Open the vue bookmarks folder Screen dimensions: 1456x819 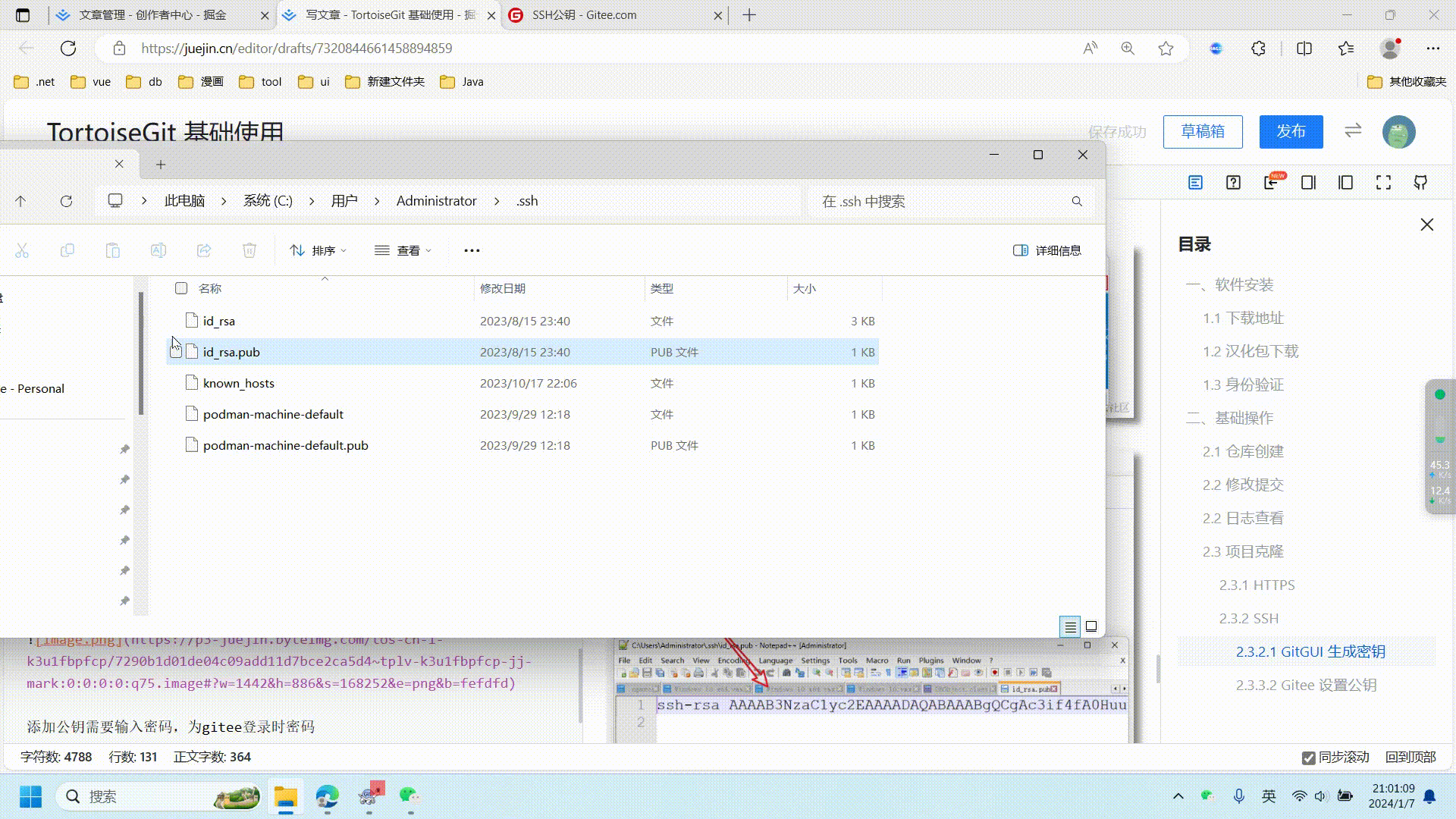point(91,82)
